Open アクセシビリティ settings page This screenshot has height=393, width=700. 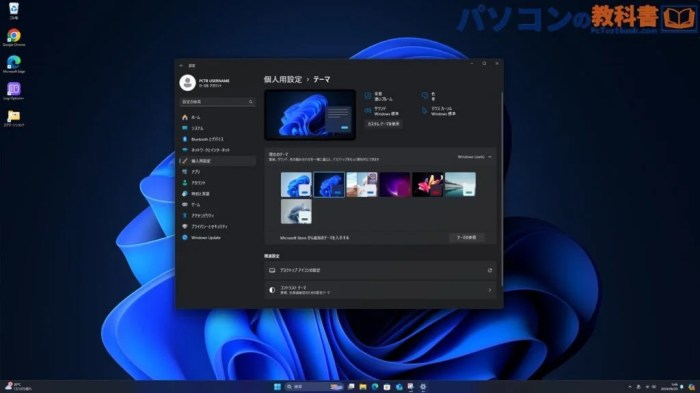click(x=217, y=216)
